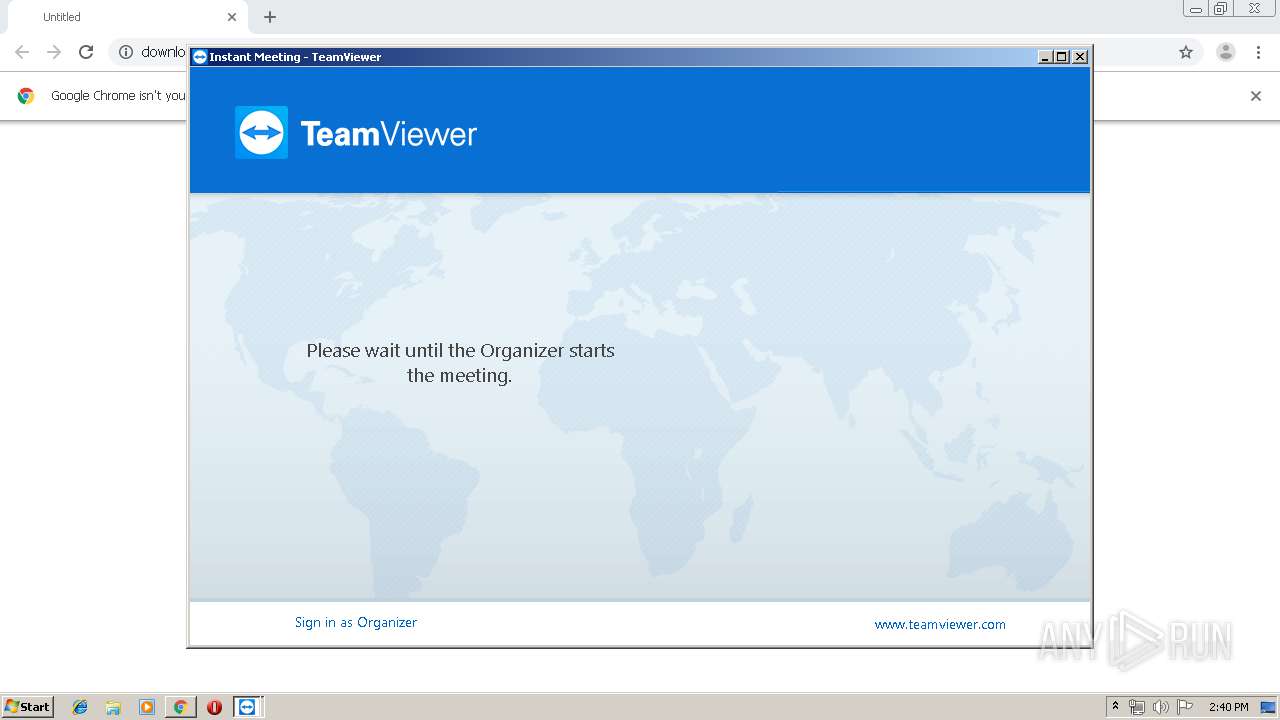Open network status tray icon

[x=1137, y=707]
